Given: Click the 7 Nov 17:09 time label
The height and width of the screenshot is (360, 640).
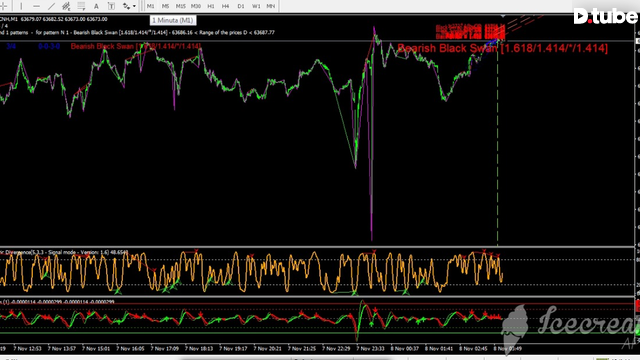Looking at the screenshot, I should pyautogui.click(x=164, y=349).
